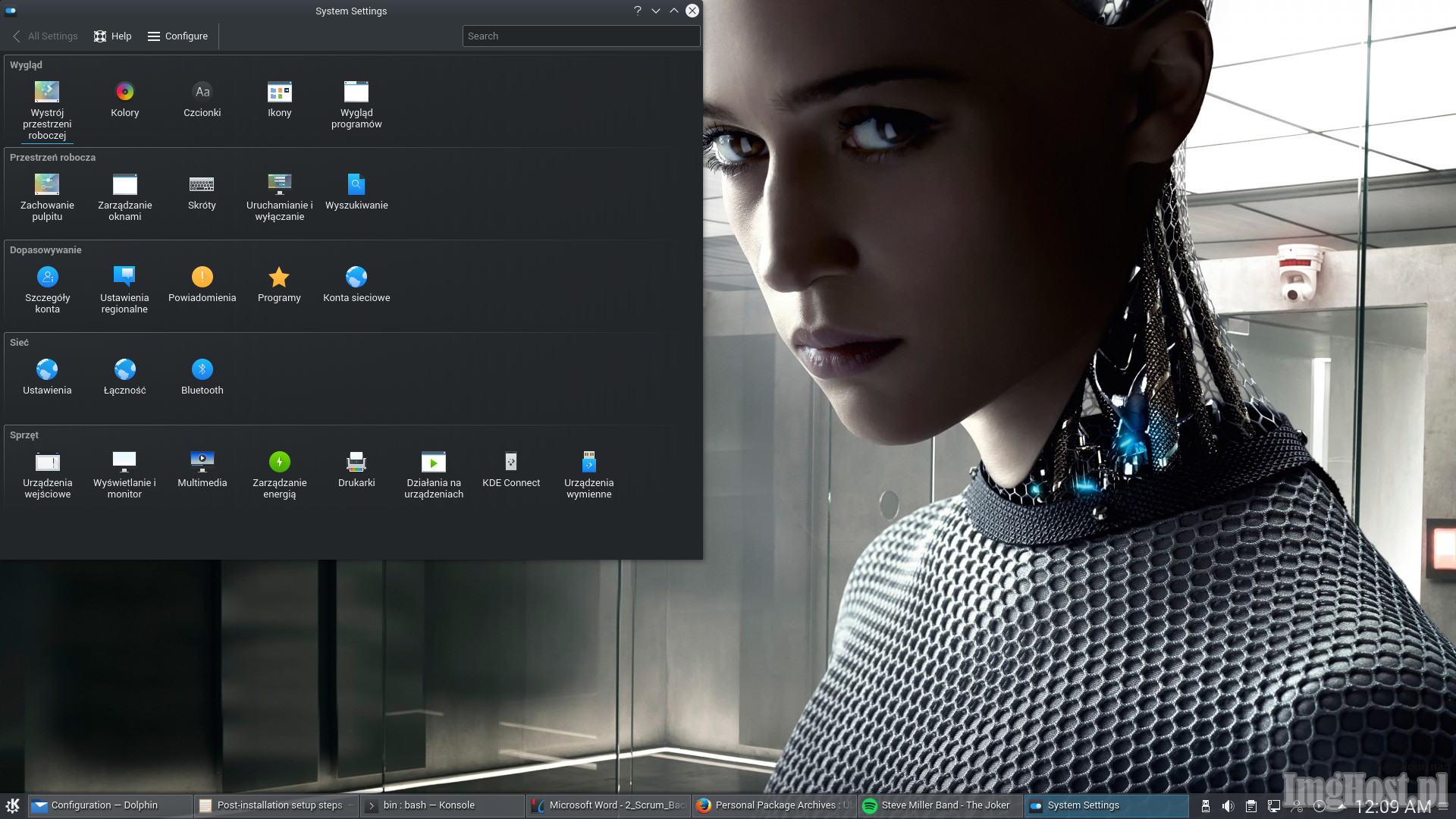Open the Powiadomienia notifications module
Viewport: 1456px width, 819px height.
tap(202, 284)
